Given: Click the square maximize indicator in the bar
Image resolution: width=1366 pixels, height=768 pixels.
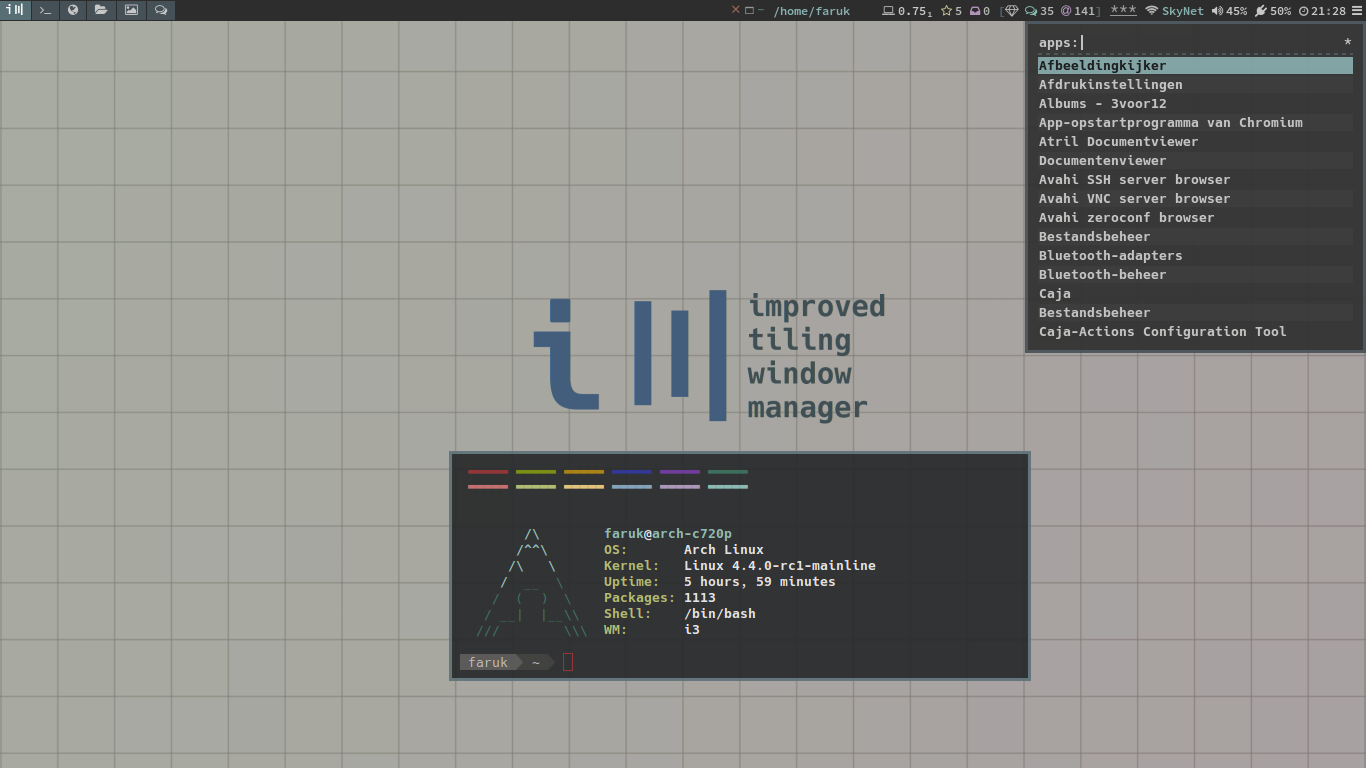Looking at the screenshot, I should click(749, 10).
